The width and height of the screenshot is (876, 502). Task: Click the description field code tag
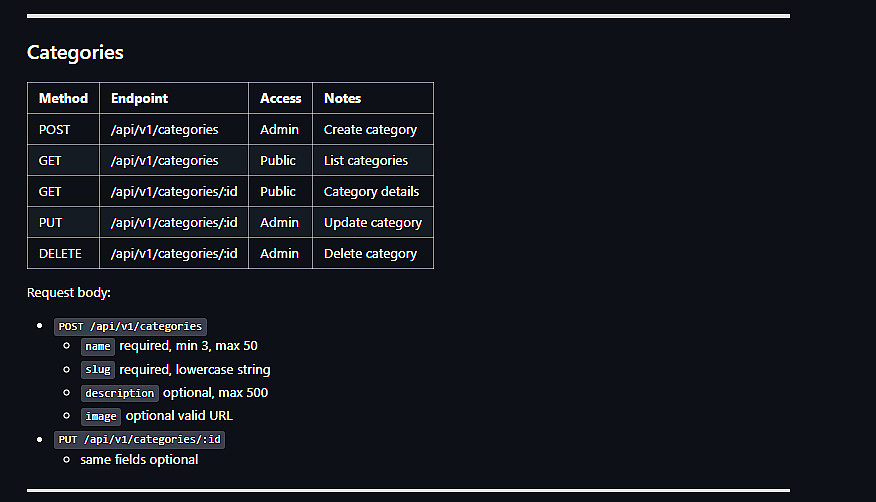(x=119, y=393)
